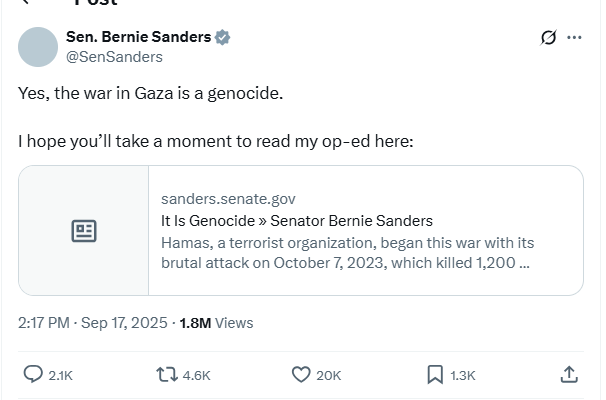The image size is (606, 400).
Task: Open the @SenSanders handle link
Action: [x=114, y=57]
